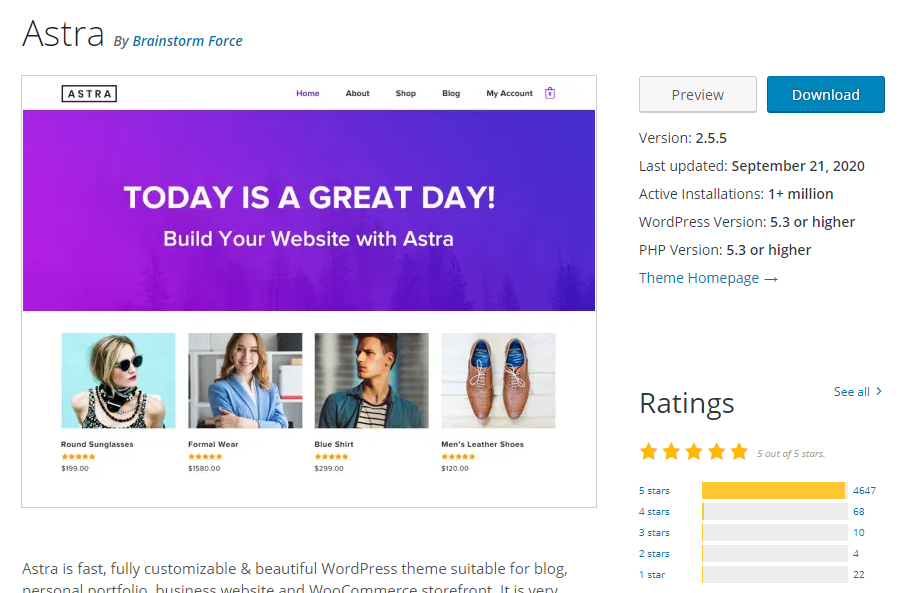This screenshot has height=593, width=900.
Task: Click the $199.00 price text
Action: [75, 468]
